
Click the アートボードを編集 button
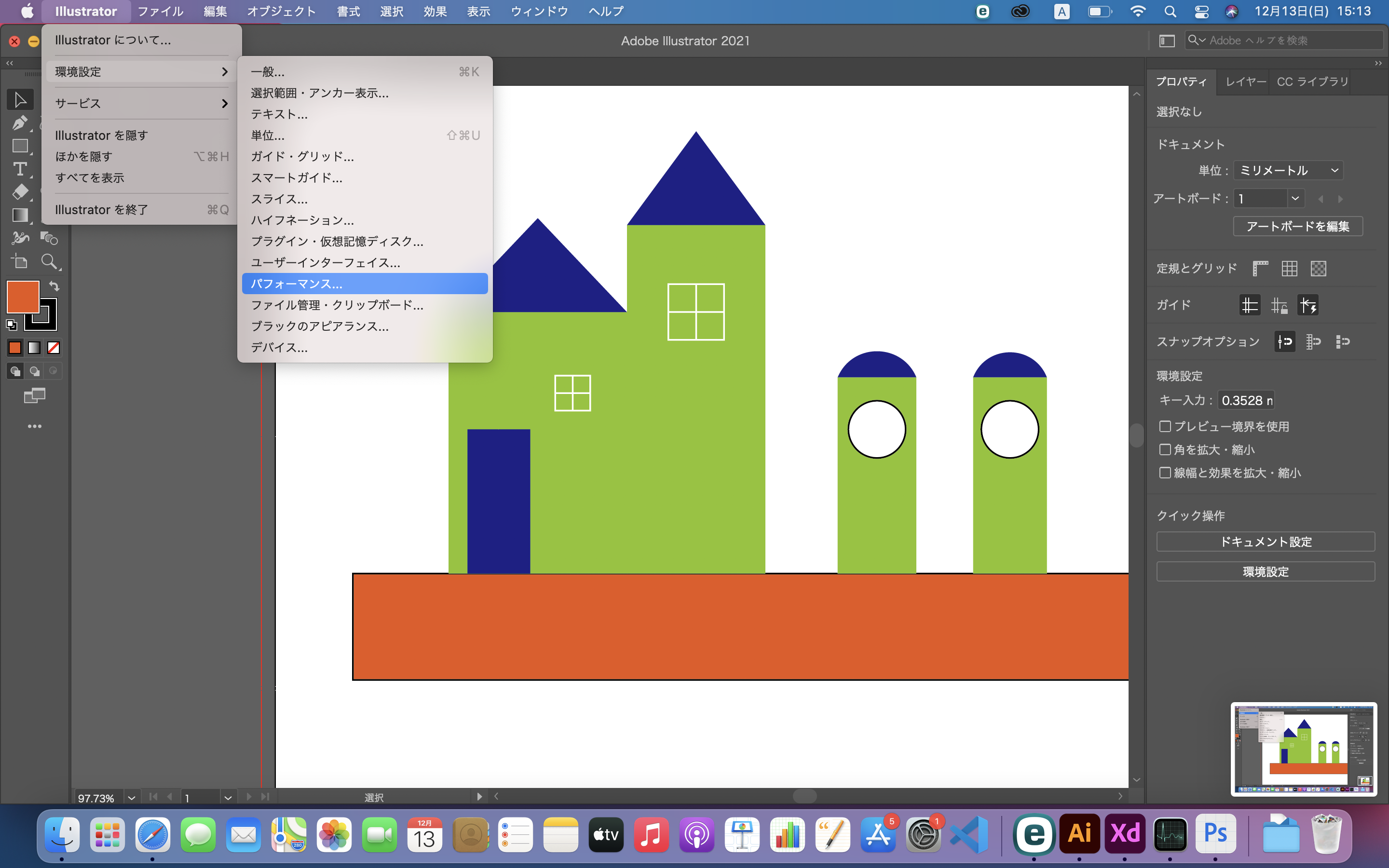(1297, 226)
